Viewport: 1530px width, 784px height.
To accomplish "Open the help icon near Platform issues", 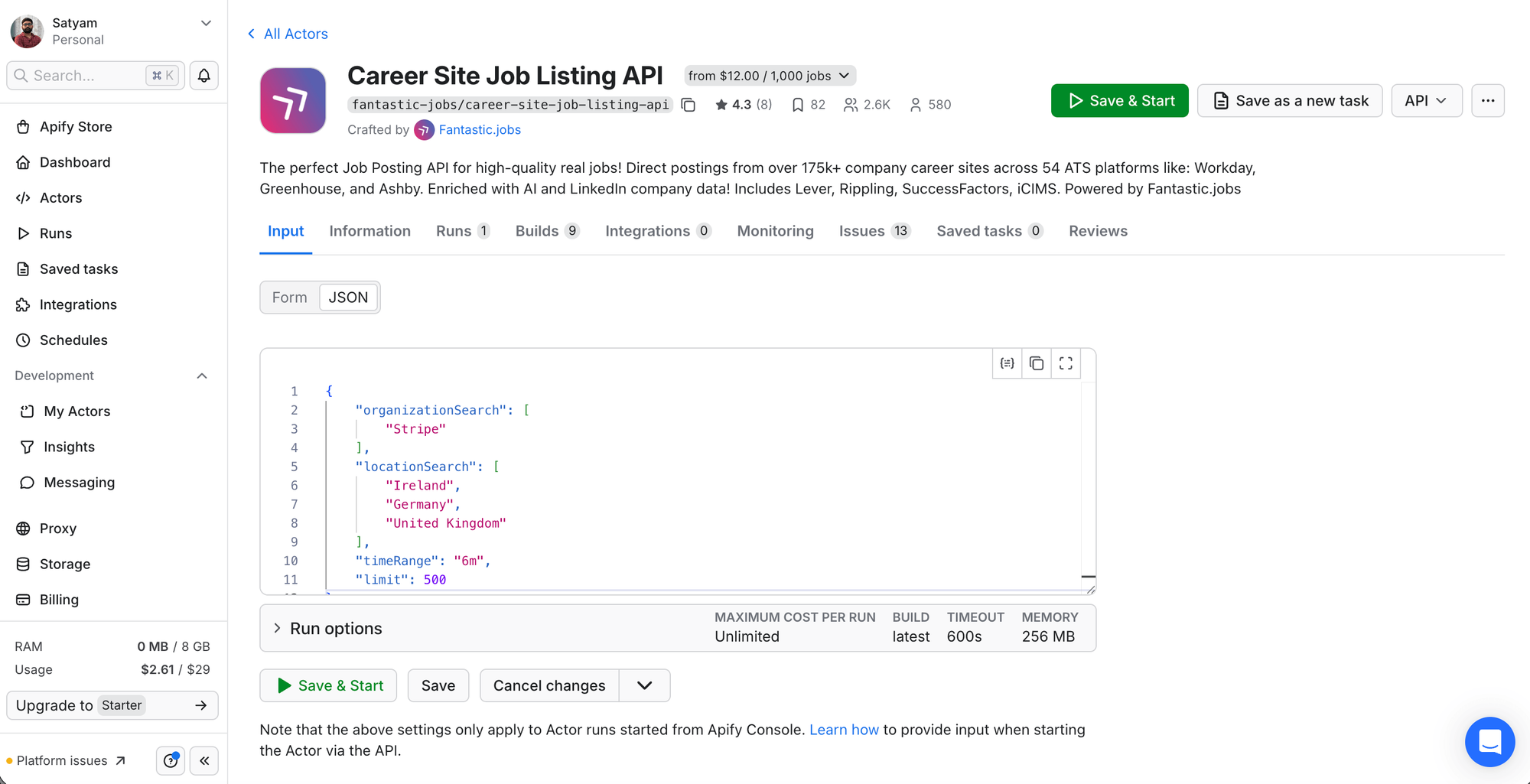I will [171, 760].
